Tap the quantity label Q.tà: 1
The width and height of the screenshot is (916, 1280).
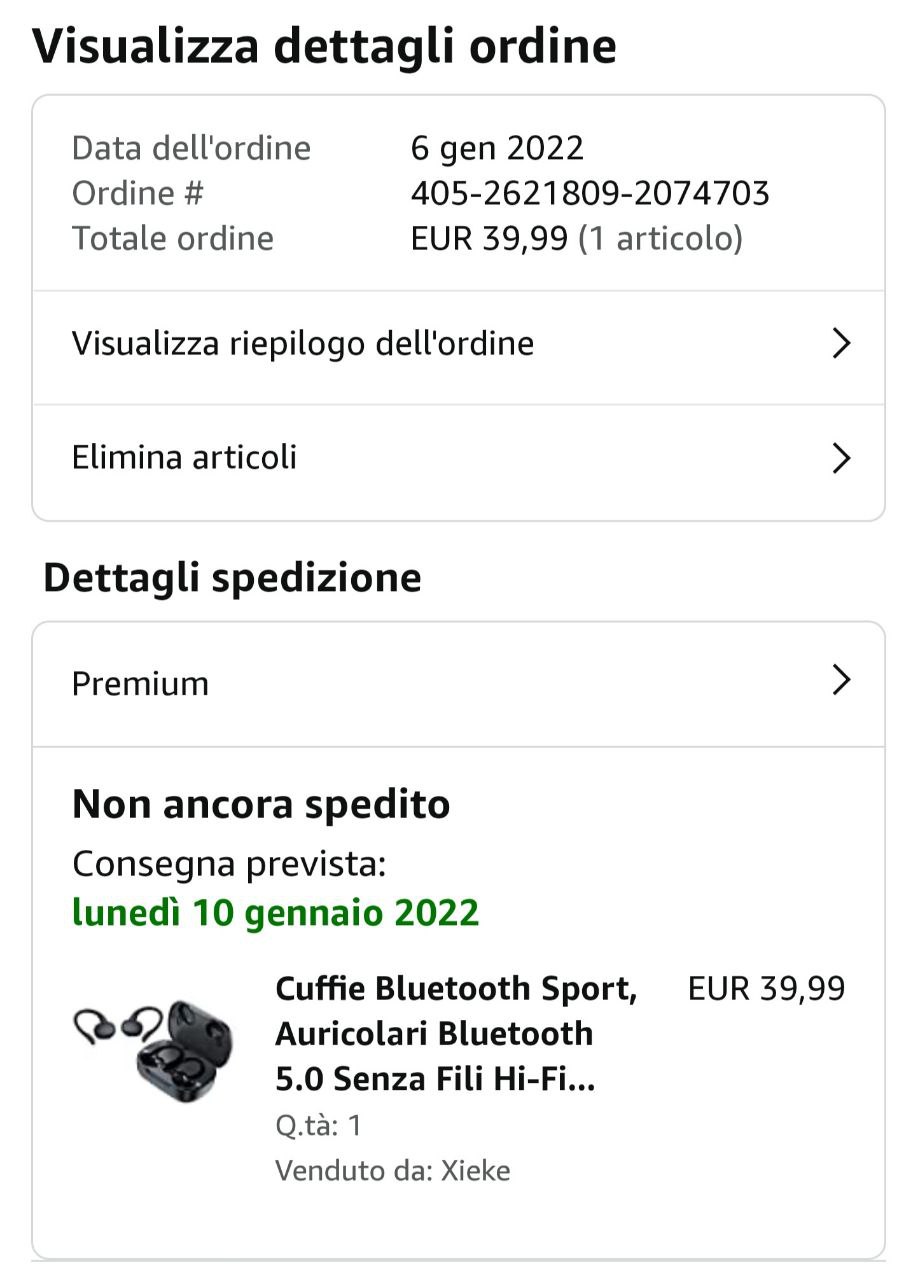(318, 1126)
